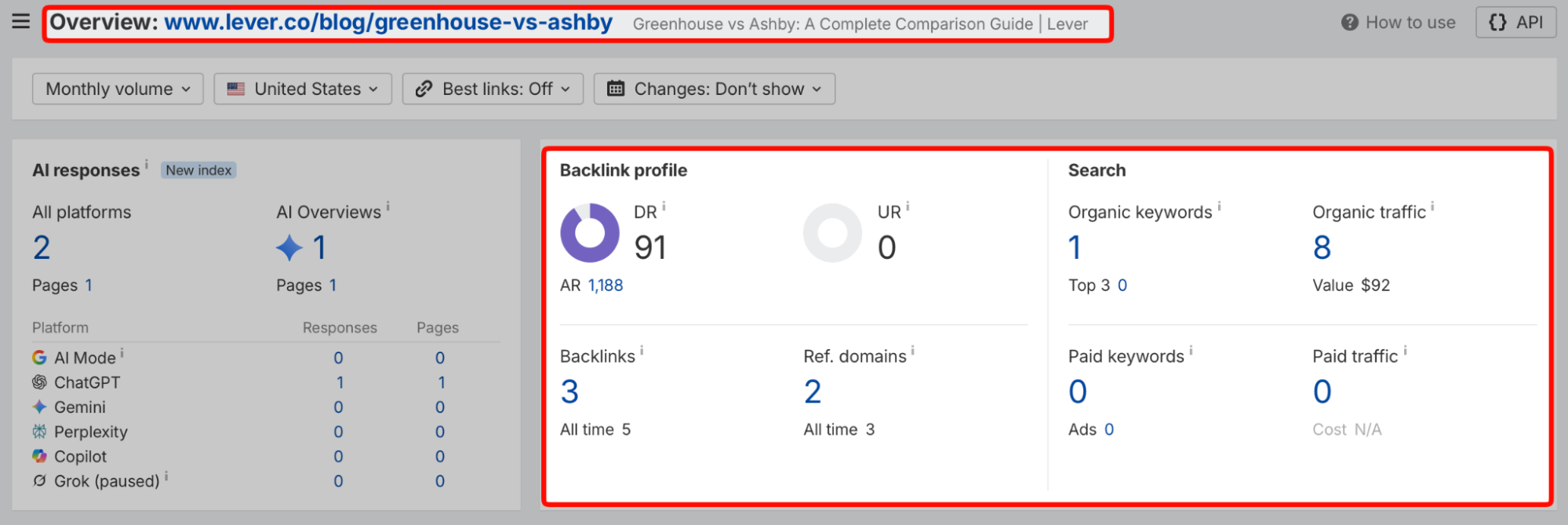Open the All platforms Pages value 1
Viewport: 1568px width, 525px height.
89,286
